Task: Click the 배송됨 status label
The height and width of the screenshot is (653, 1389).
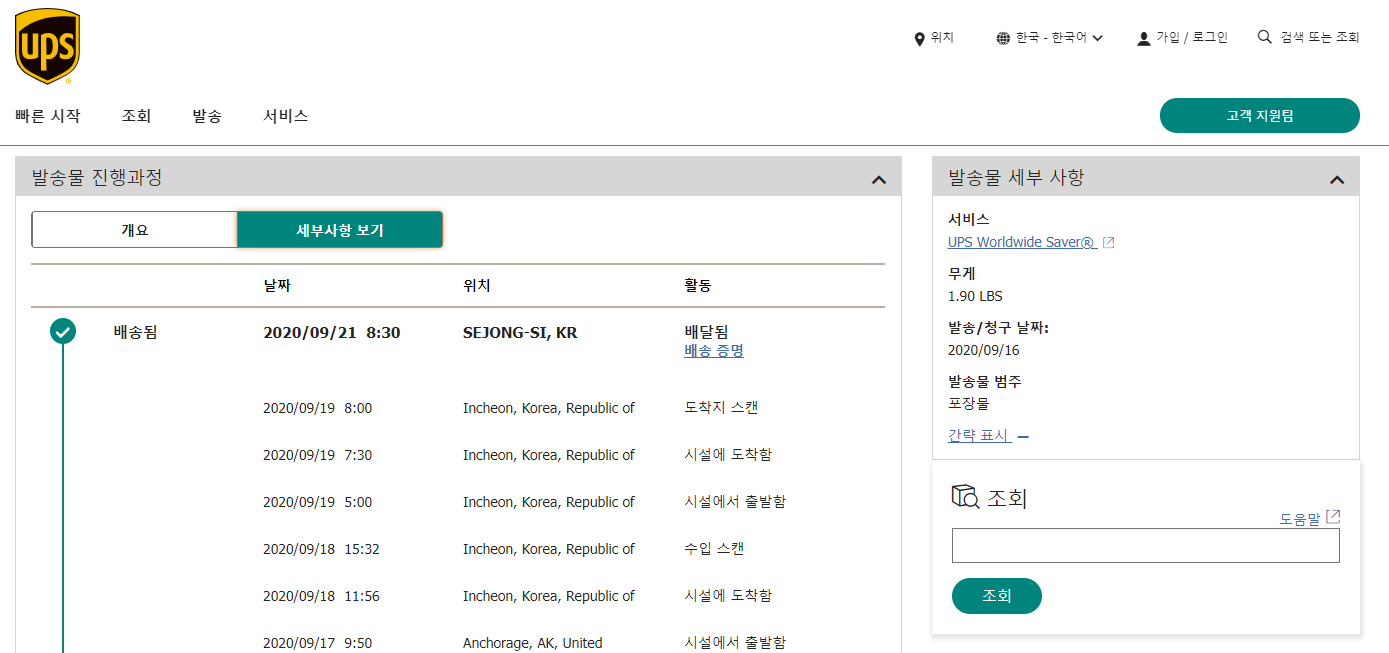Action: pos(135,332)
